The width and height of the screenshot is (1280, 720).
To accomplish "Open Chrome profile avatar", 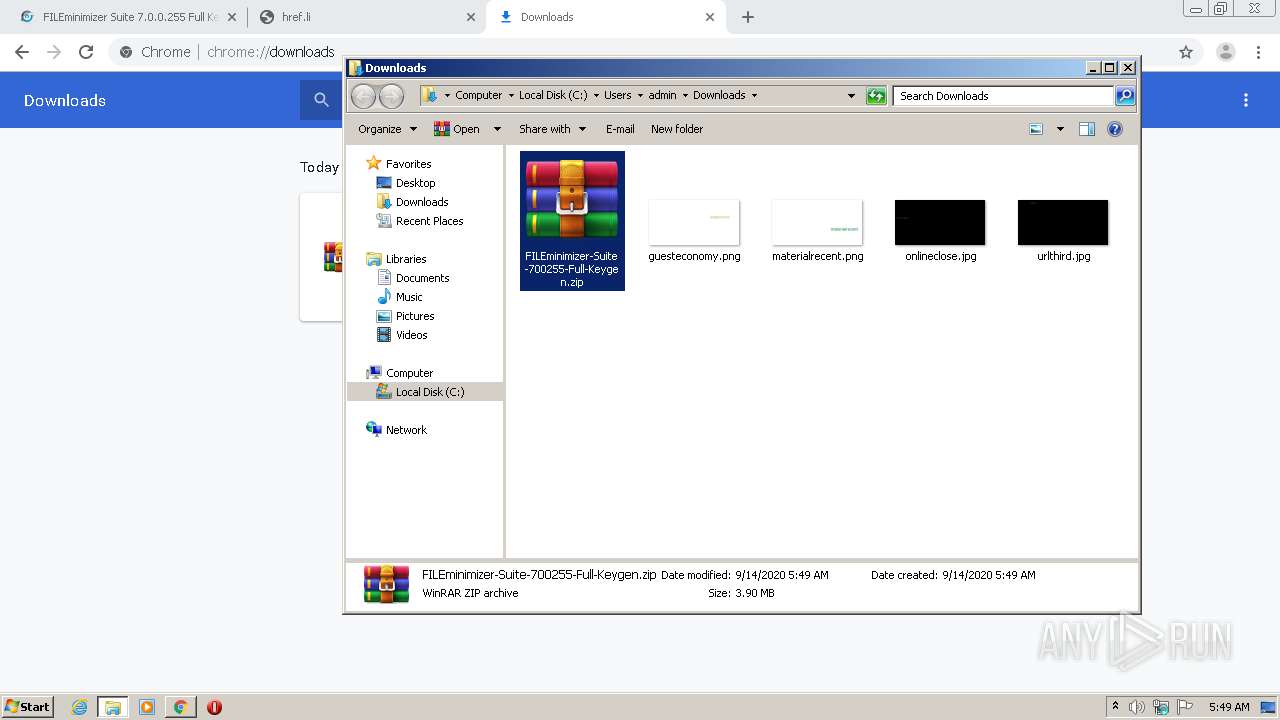I will pyautogui.click(x=1226, y=52).
